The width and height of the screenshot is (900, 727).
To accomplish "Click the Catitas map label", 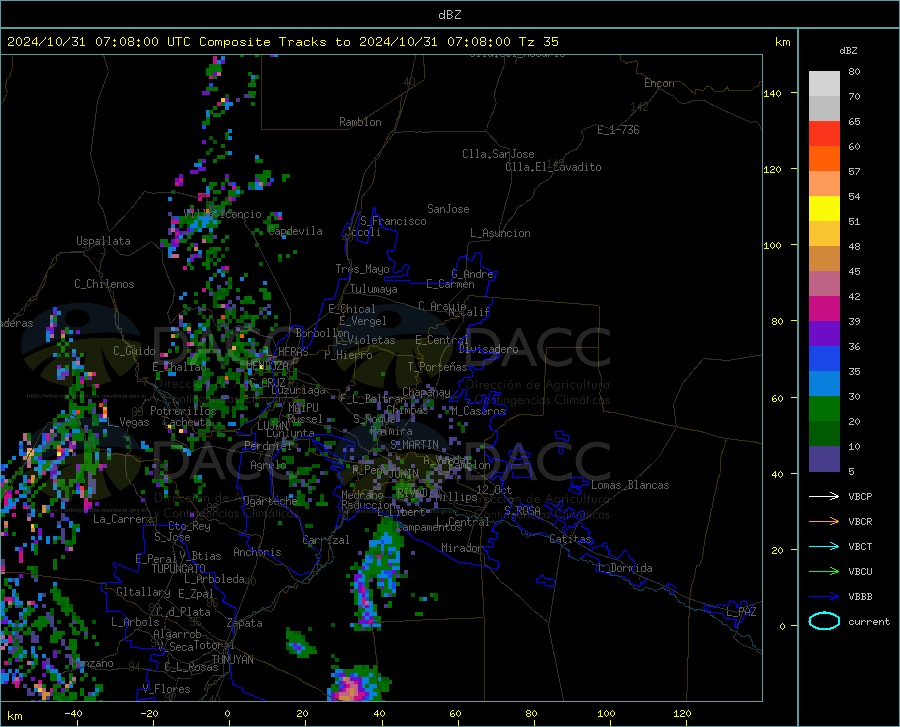I will [570, 539].
